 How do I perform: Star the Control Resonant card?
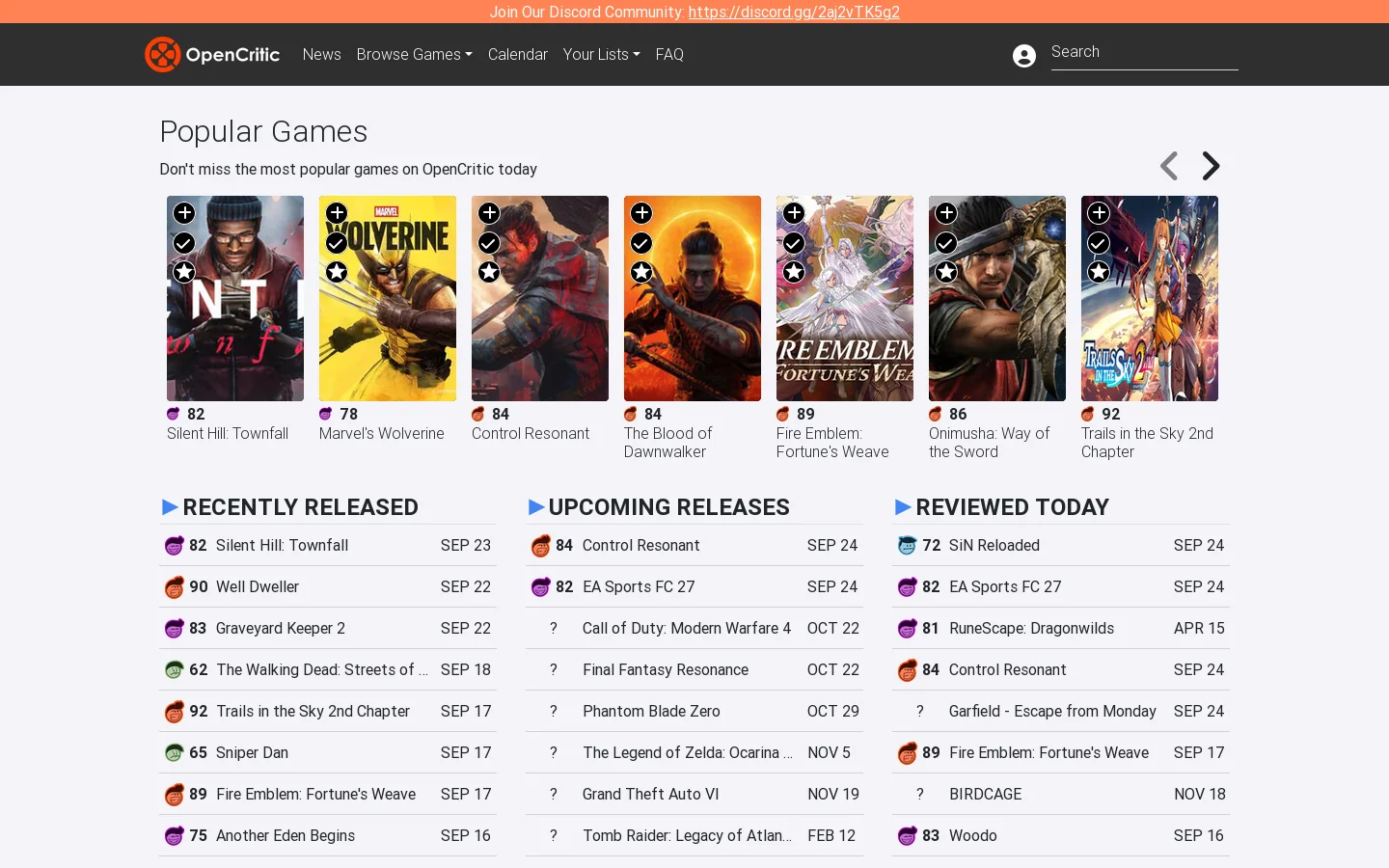pos(489,272)
